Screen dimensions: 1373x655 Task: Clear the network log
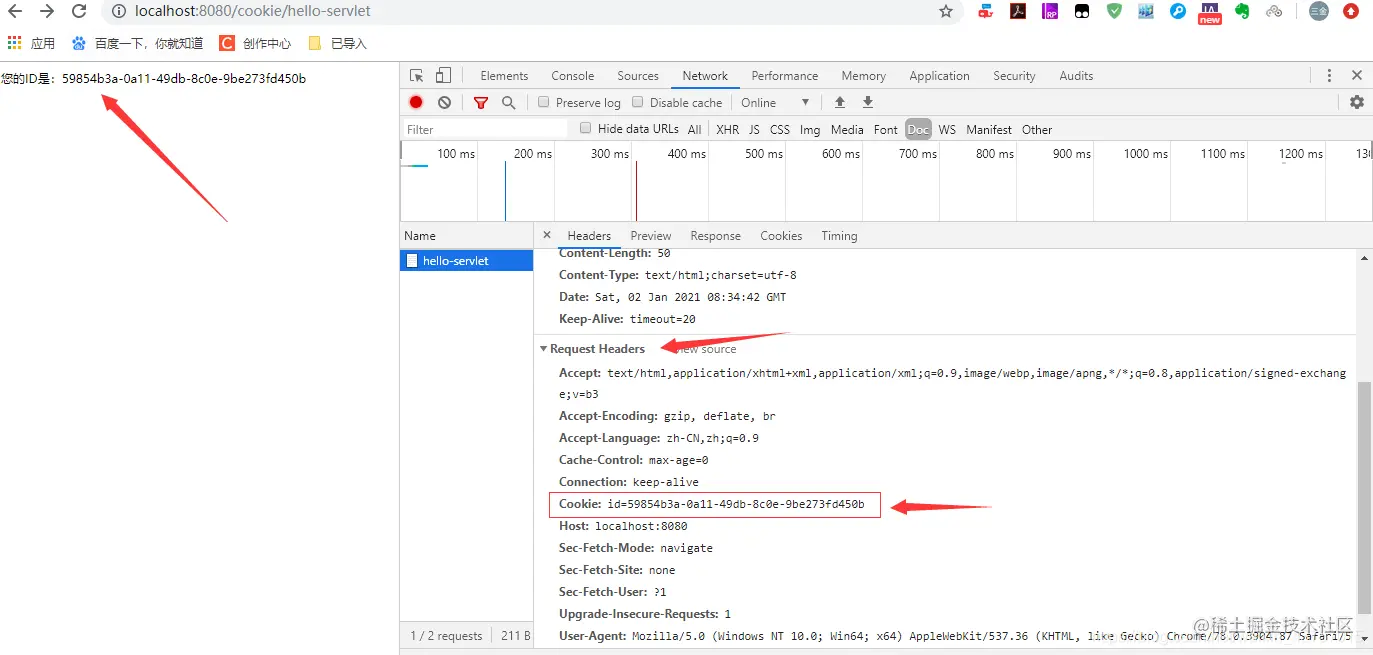pyautogui.click(x=444, y=102)
